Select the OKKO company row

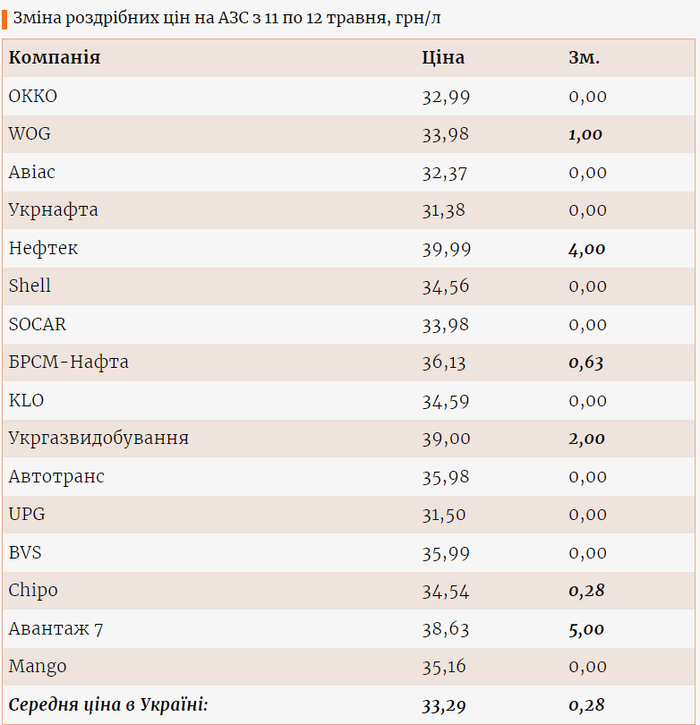[33, 96]
